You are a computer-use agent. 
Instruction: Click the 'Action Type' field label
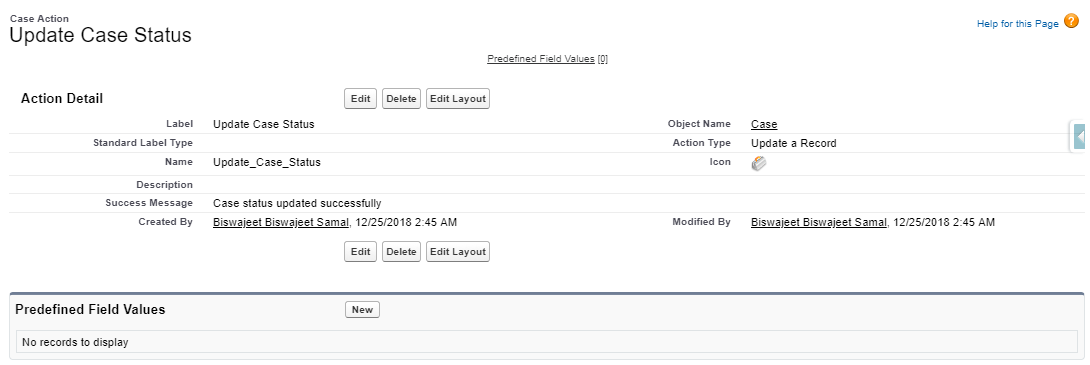(x=701, y=143)
